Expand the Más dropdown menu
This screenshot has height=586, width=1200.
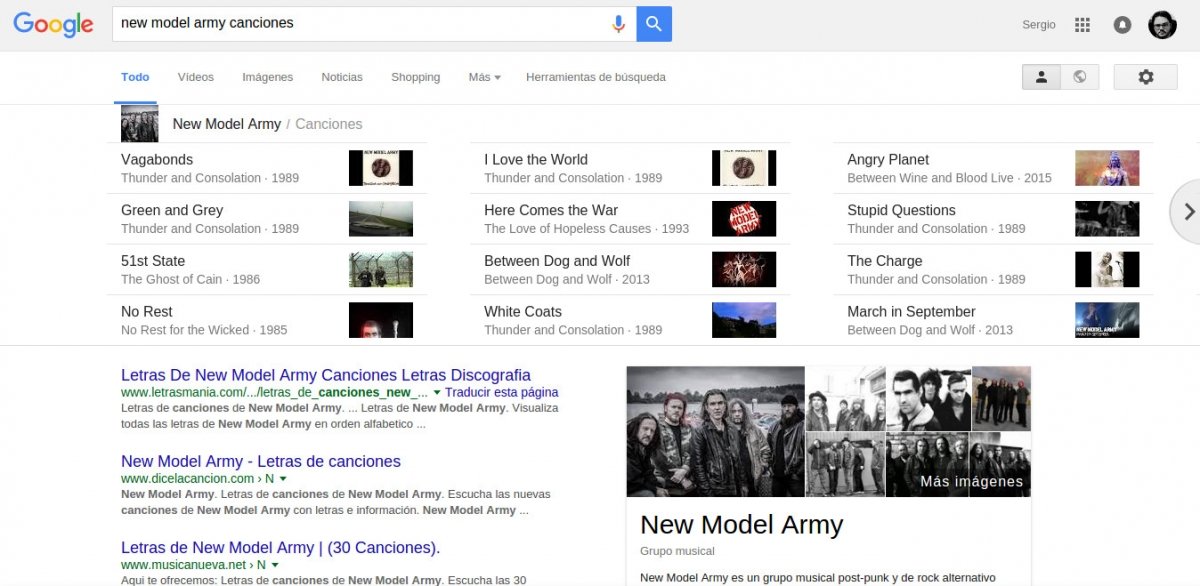[484, 77]
